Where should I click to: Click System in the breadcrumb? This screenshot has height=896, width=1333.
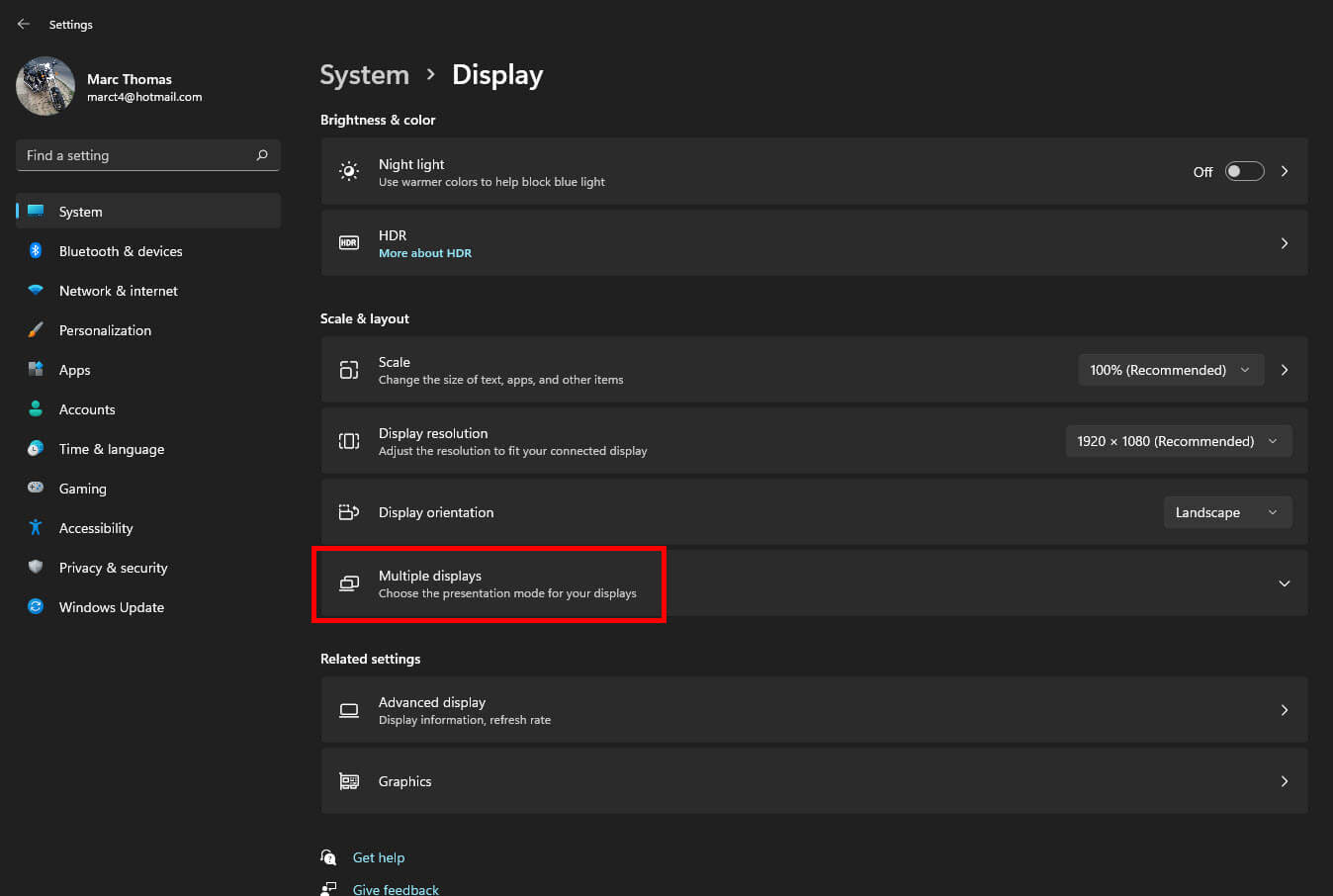coord(364,75)
